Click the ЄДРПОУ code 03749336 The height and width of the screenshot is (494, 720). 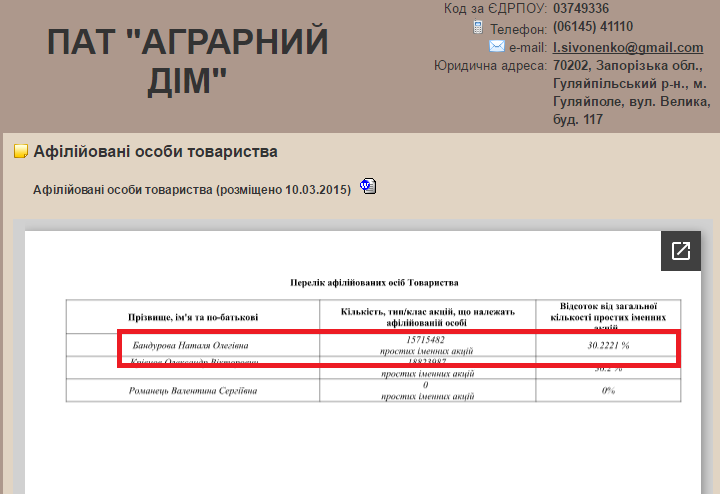tap(581, 8)
